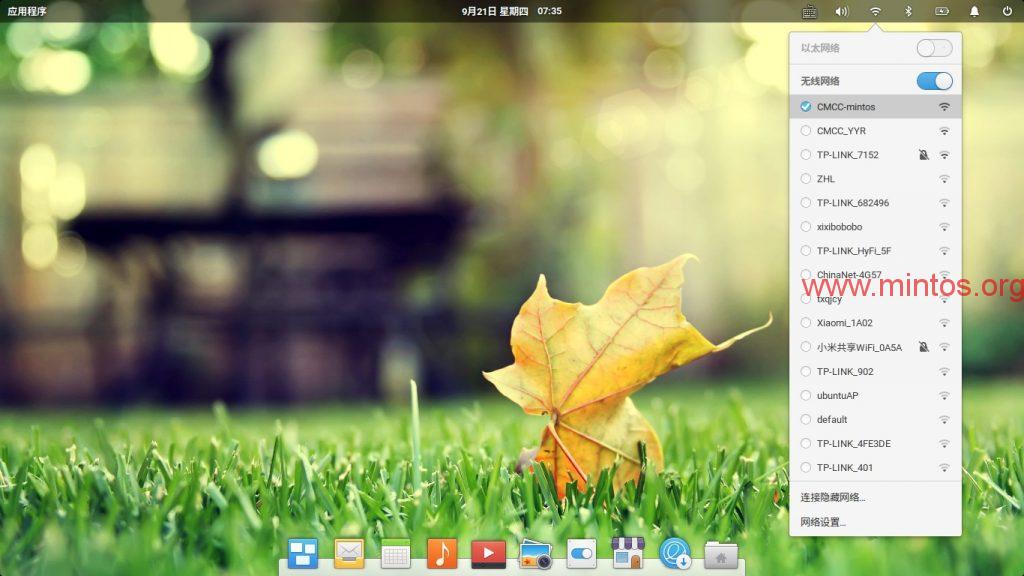Open the 应用程序 applications menu
The height and width of the screenshot is (576, 1024).
pos(27,11)
